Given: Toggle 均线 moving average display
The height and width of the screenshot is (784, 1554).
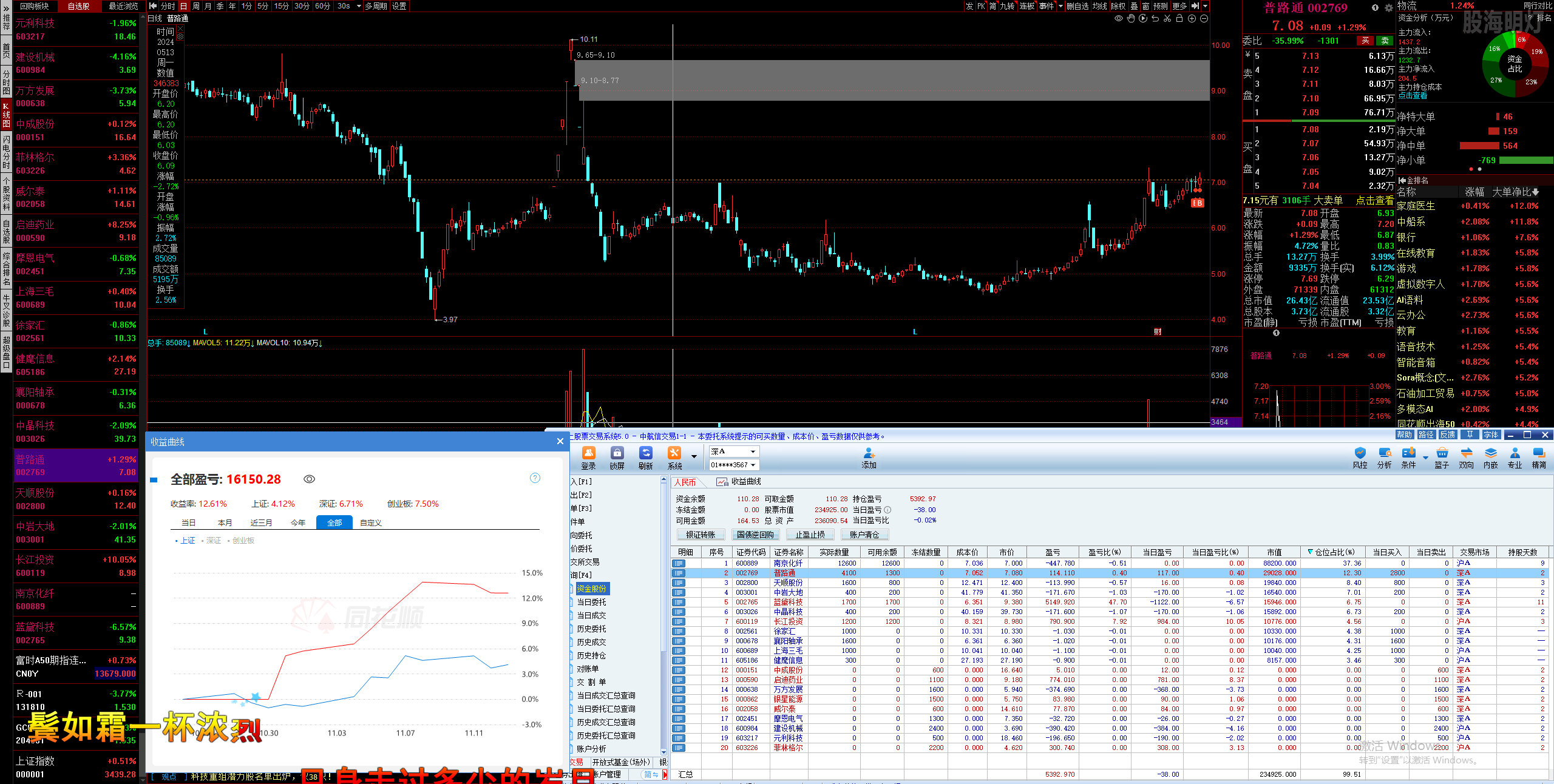Looking at the screenshot, I should [1099, 6].
